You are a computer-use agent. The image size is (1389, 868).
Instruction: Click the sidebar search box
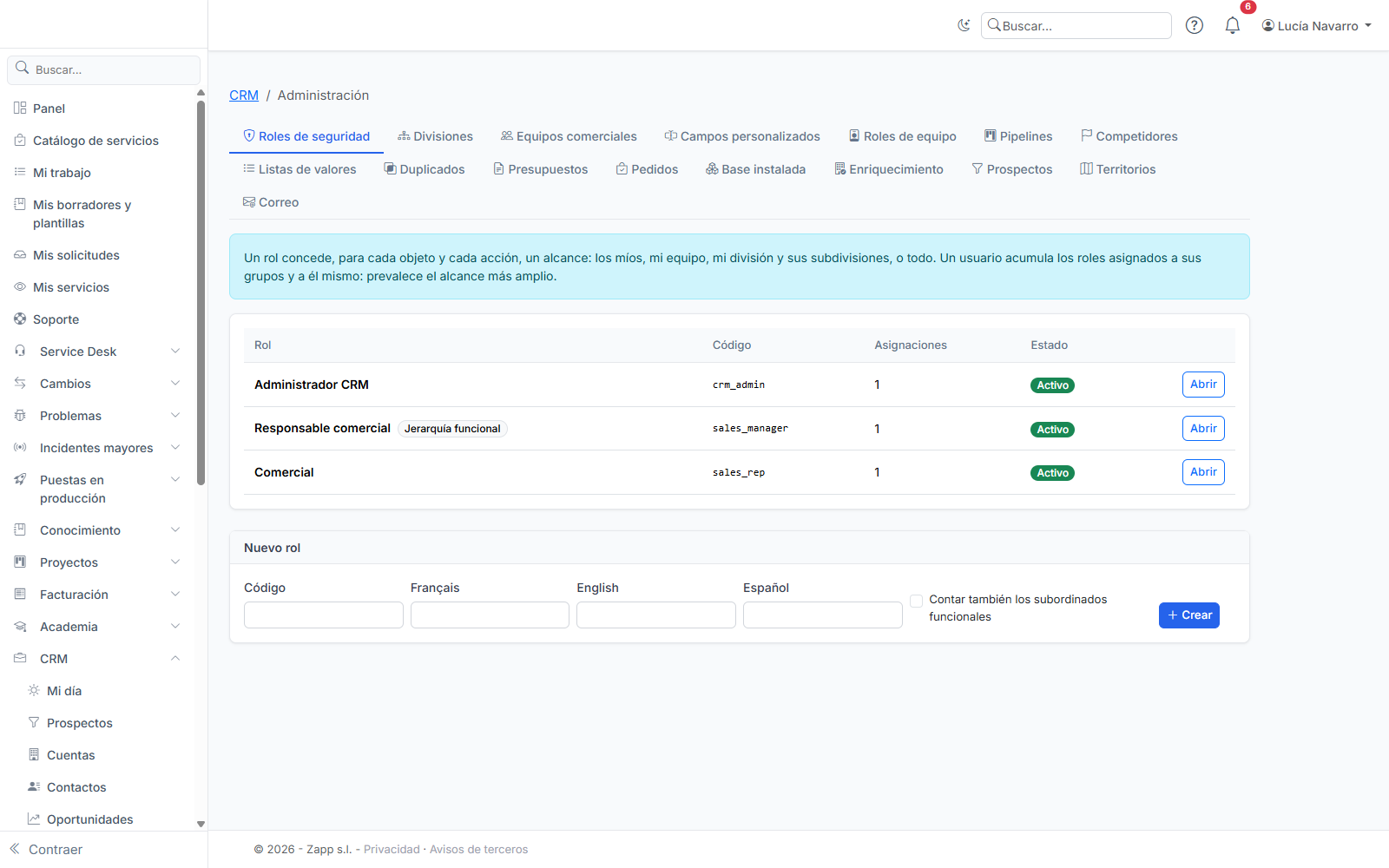pyautogui.click(x=104, y=69)
